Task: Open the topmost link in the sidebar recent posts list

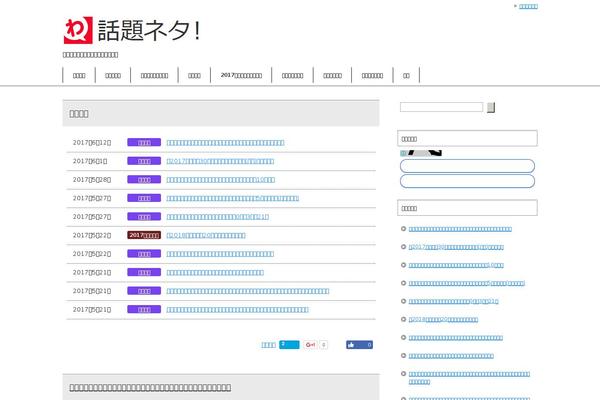Action: point(460,229)
